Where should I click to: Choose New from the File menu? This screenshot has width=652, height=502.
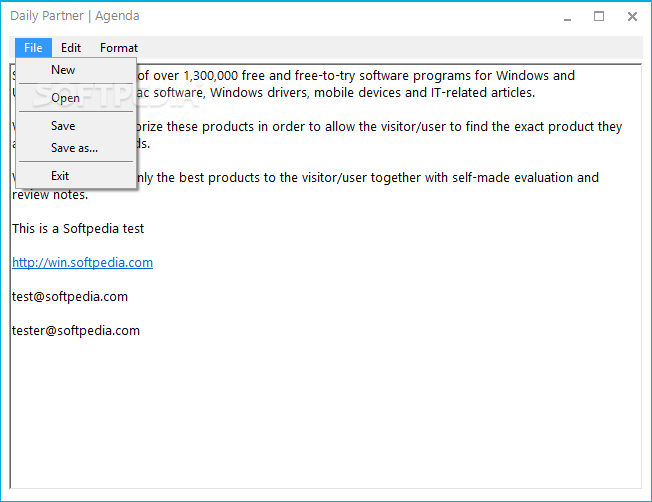point(76,70)
